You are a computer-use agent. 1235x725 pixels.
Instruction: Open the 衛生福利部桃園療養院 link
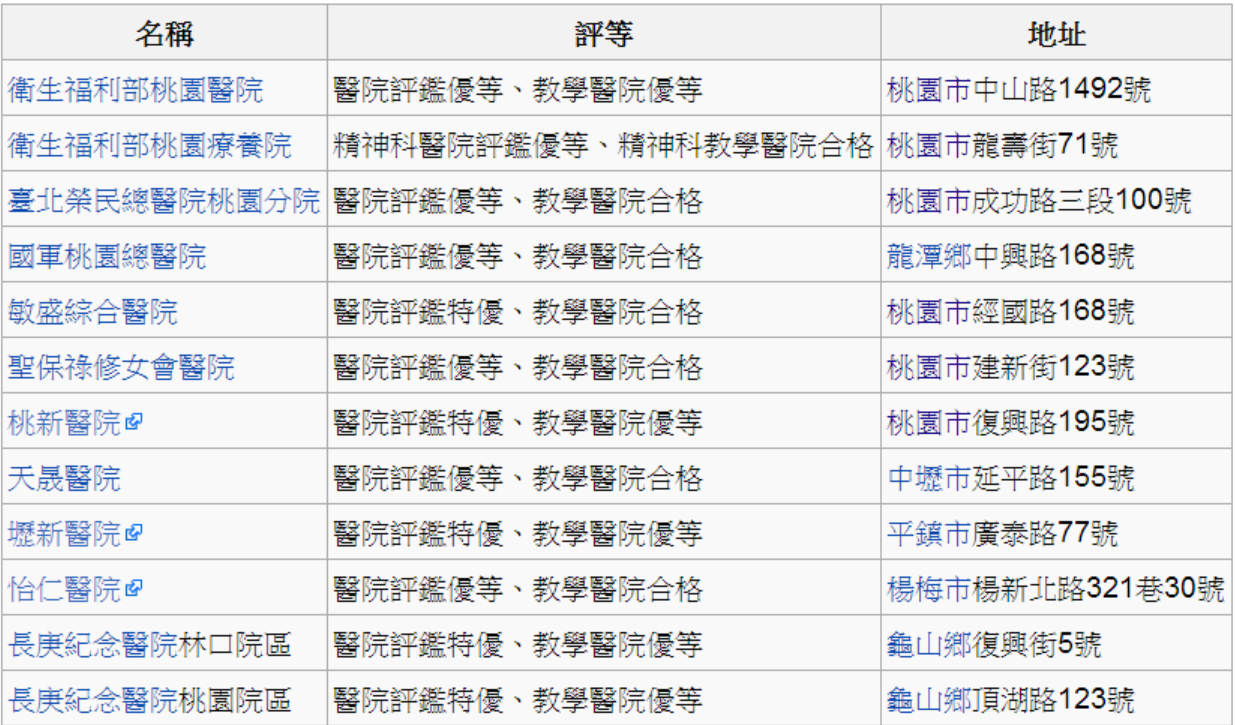150,146
